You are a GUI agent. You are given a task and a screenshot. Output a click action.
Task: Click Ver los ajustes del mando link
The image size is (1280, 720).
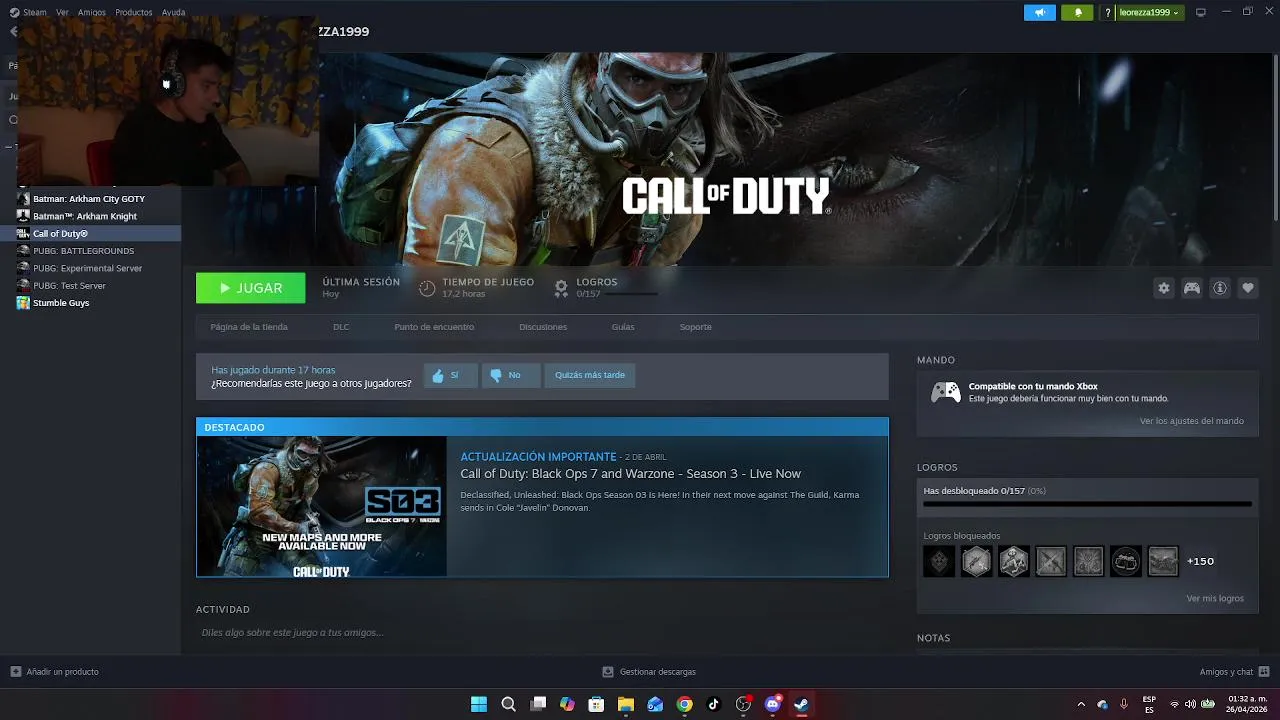pos(1192,421)
